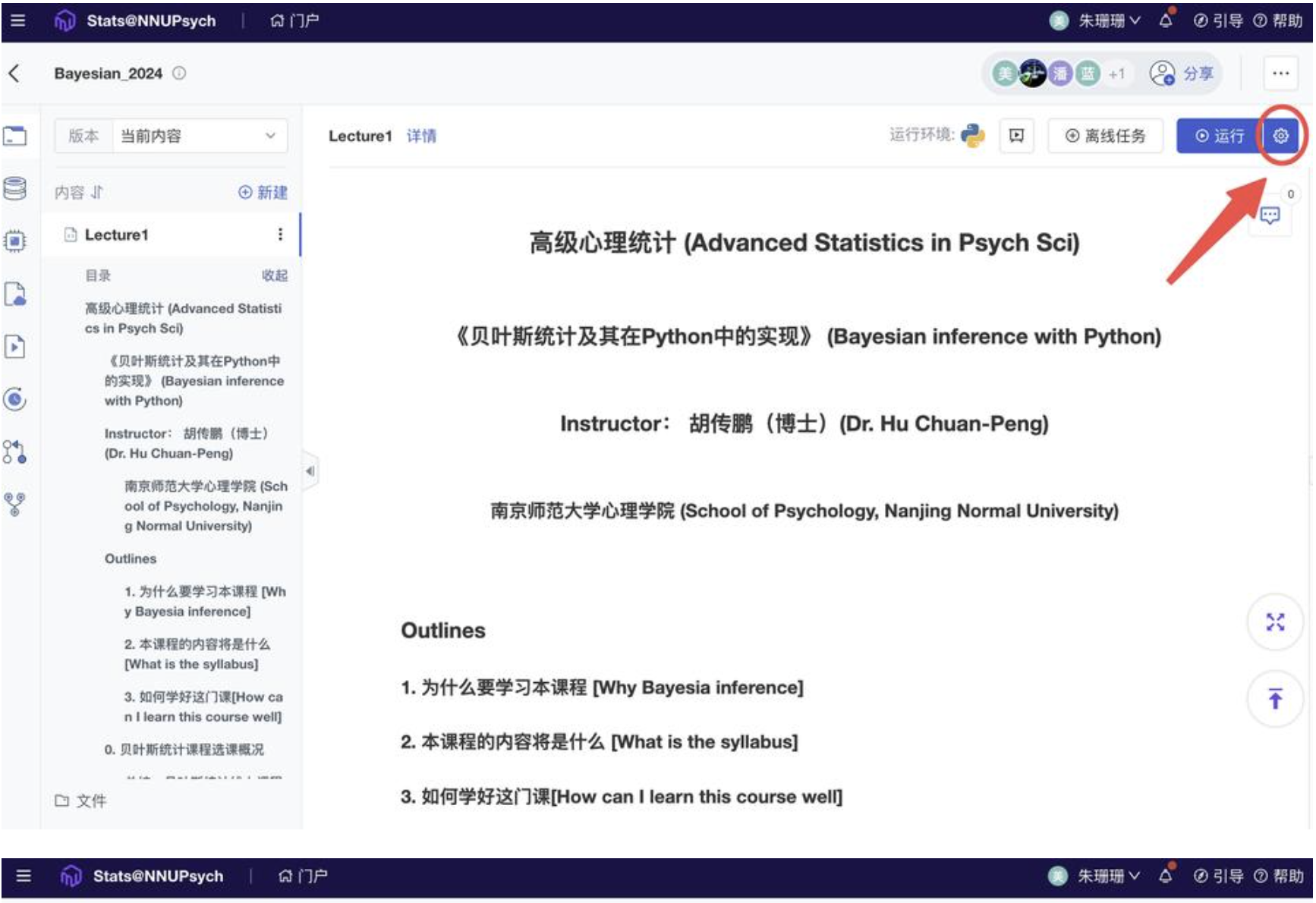Click the back arrow beside Bayesian_2024
This screenshot has width=1316, height=903.
tap(14, 74)
